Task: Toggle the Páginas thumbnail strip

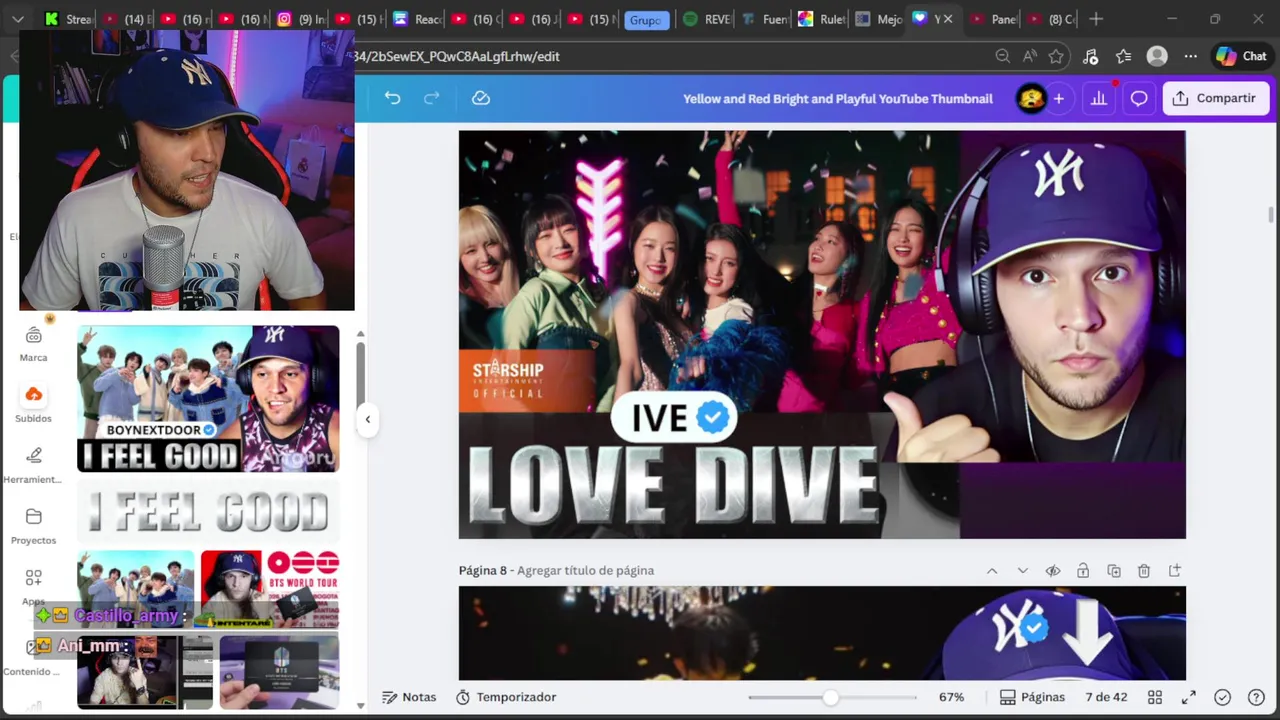Action: point(1032,697)
